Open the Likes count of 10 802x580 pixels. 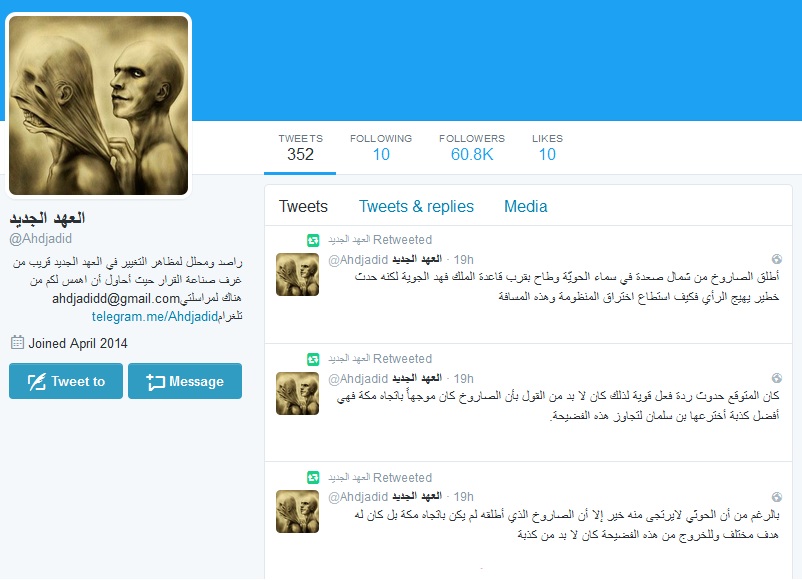click(x=547, y=147)
